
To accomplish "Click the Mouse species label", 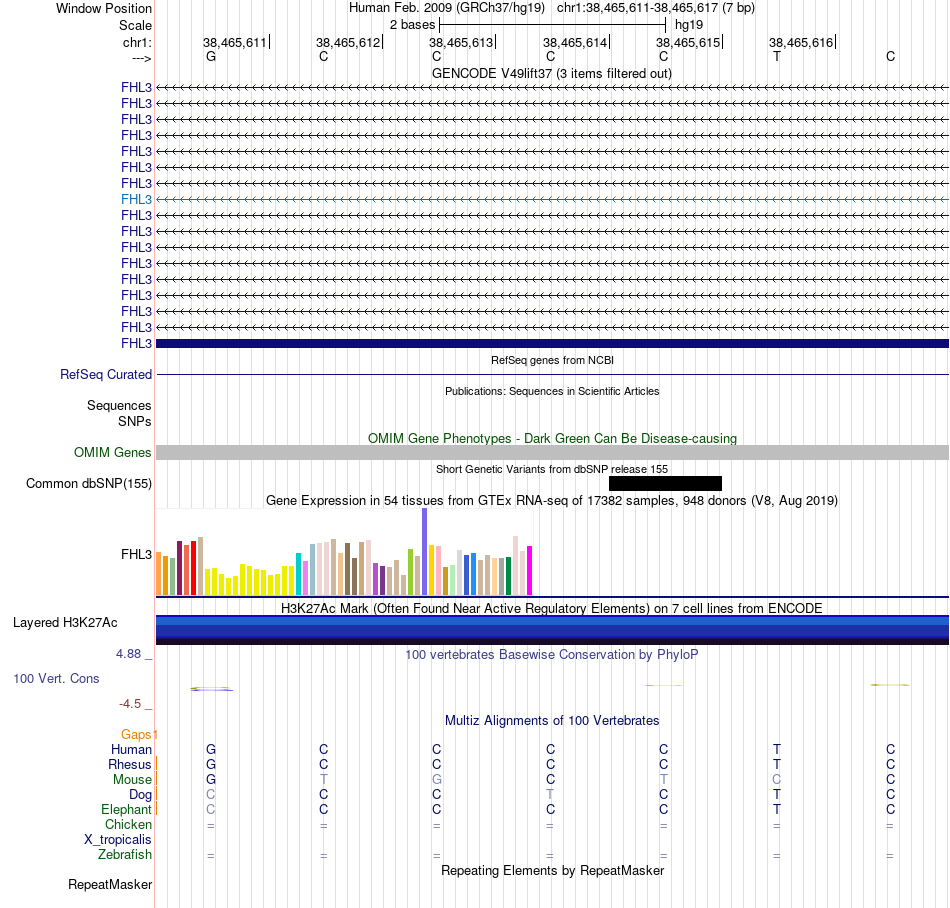I will pos(132,780).
